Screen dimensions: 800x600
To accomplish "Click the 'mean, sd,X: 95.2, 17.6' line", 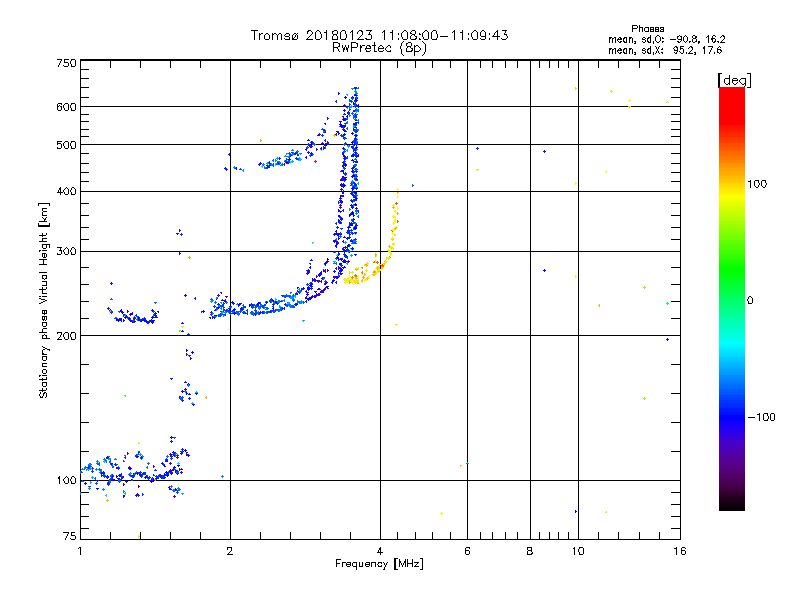I will click(665, 50).
